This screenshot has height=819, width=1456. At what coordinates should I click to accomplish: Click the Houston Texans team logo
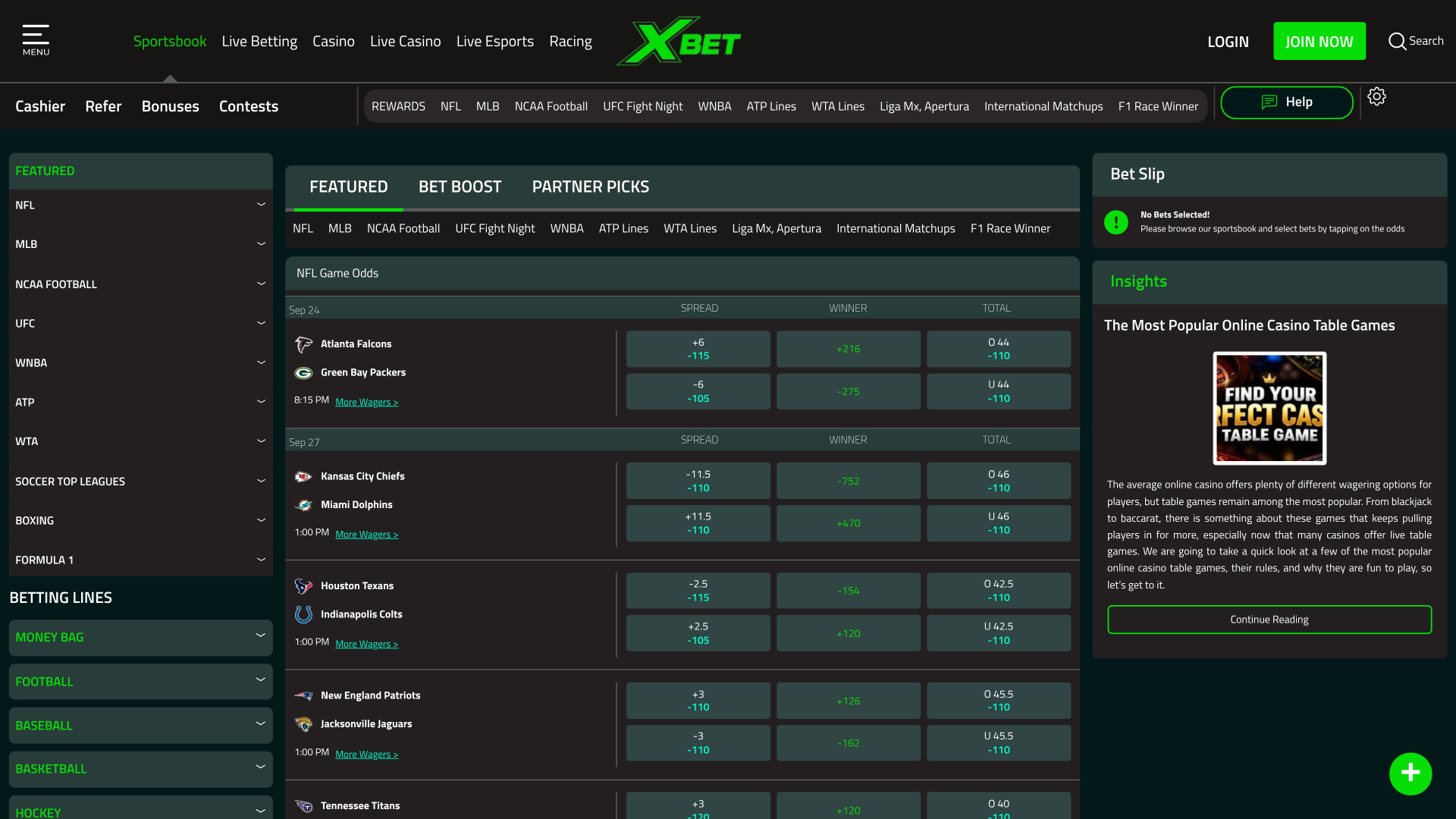coord(303,586)
